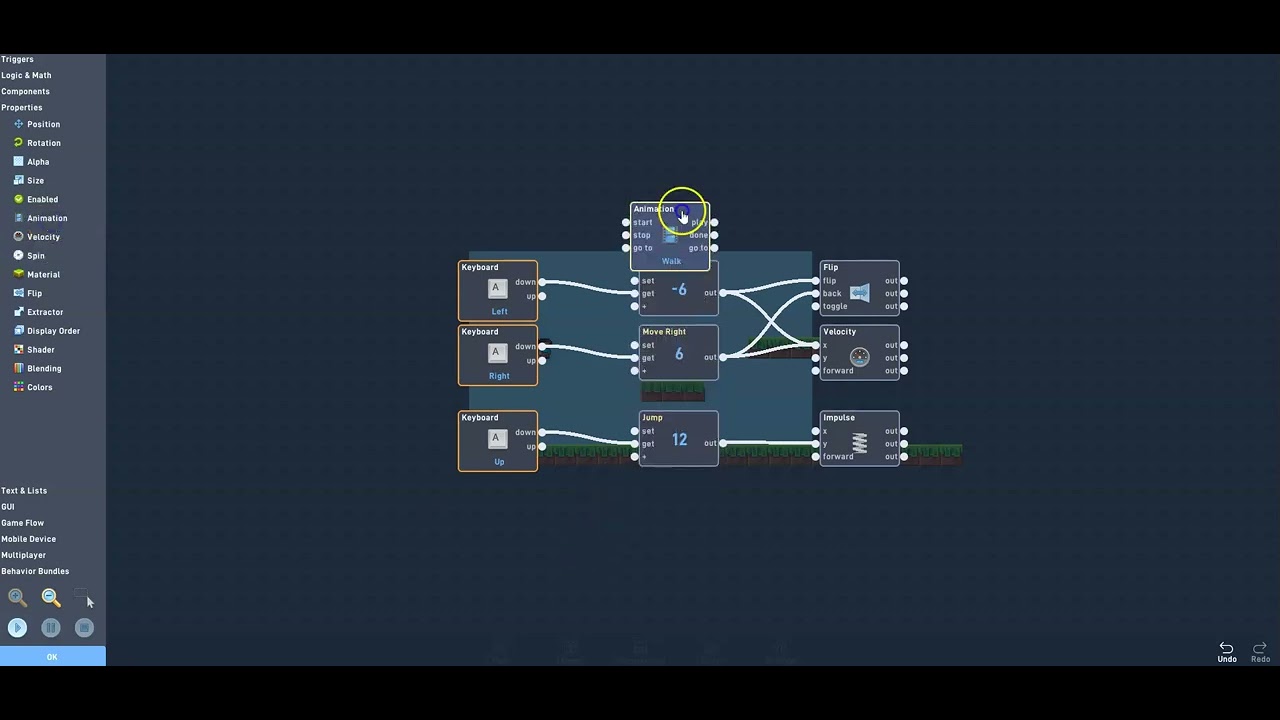Select the Alpha behavior icon
1280x720 pixels.
[18, 161]
